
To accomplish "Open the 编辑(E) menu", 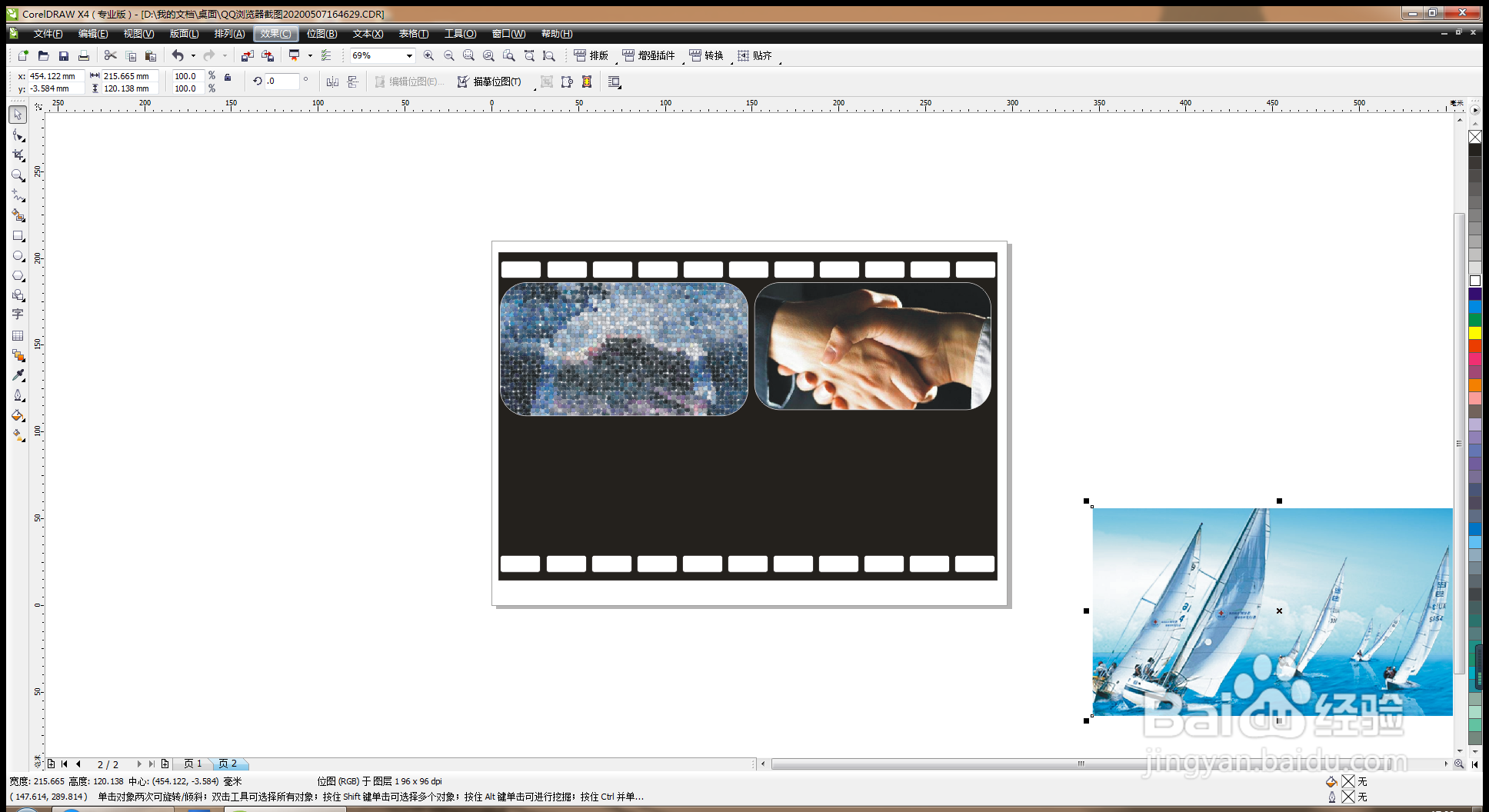I will point(93,34).
